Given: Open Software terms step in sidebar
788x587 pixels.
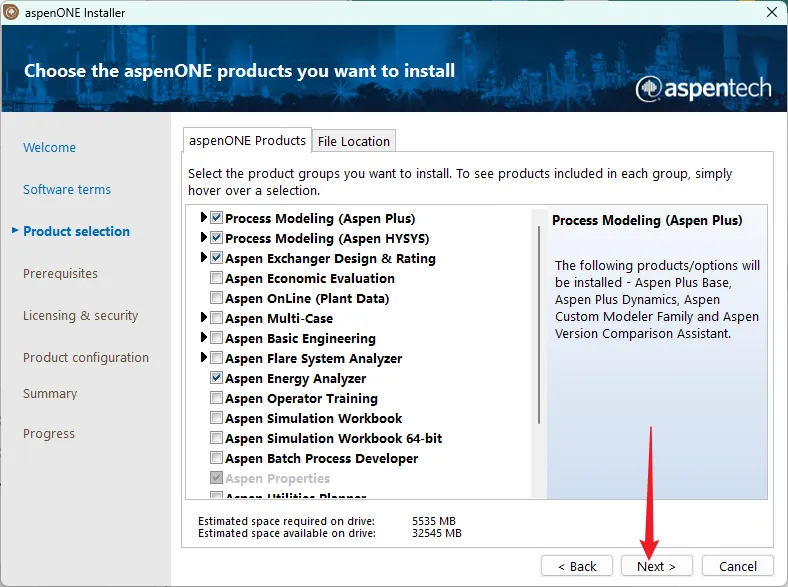Looking at the screenshot, I should point(67,189).
